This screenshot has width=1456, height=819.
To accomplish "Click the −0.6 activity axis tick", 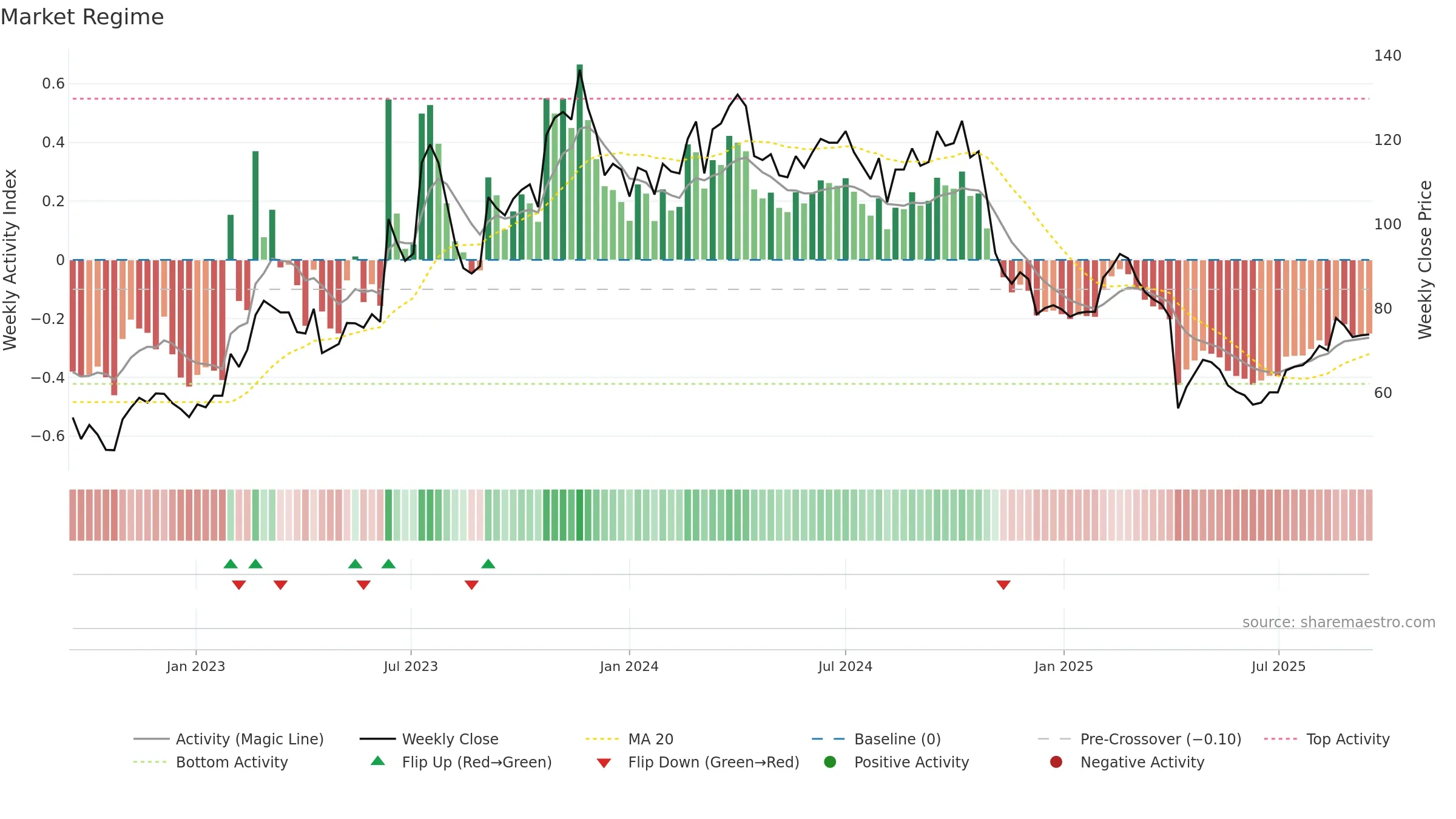I will click(48, 436).
